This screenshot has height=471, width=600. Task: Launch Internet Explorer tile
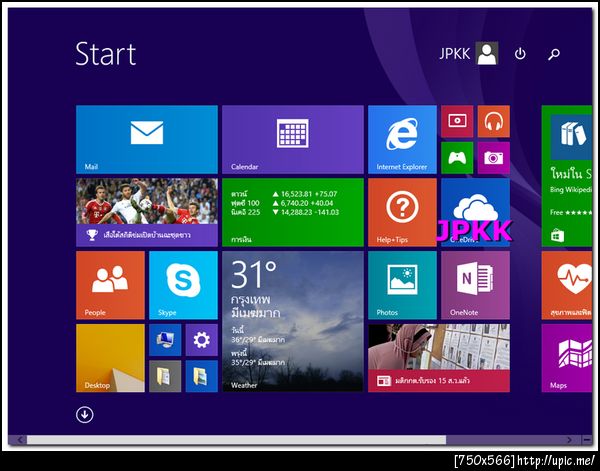pyautogui.click(x=402, y=140)
